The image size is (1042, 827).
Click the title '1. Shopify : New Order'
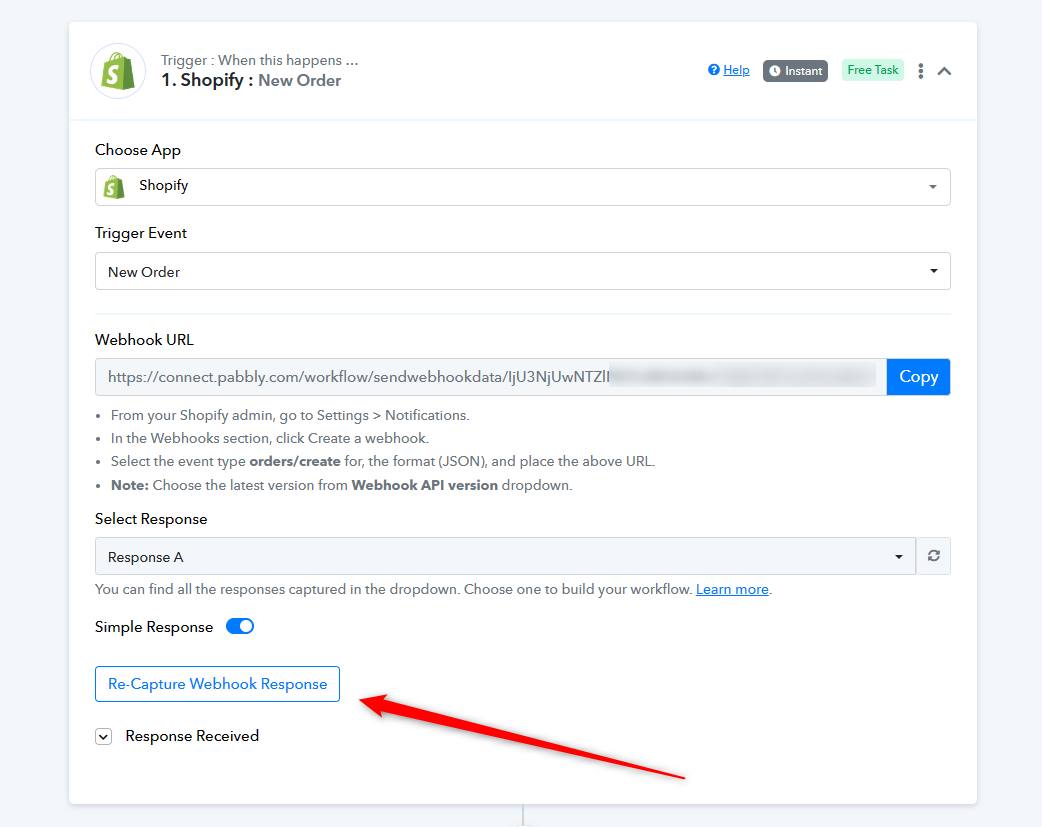(x=251, y=80)
